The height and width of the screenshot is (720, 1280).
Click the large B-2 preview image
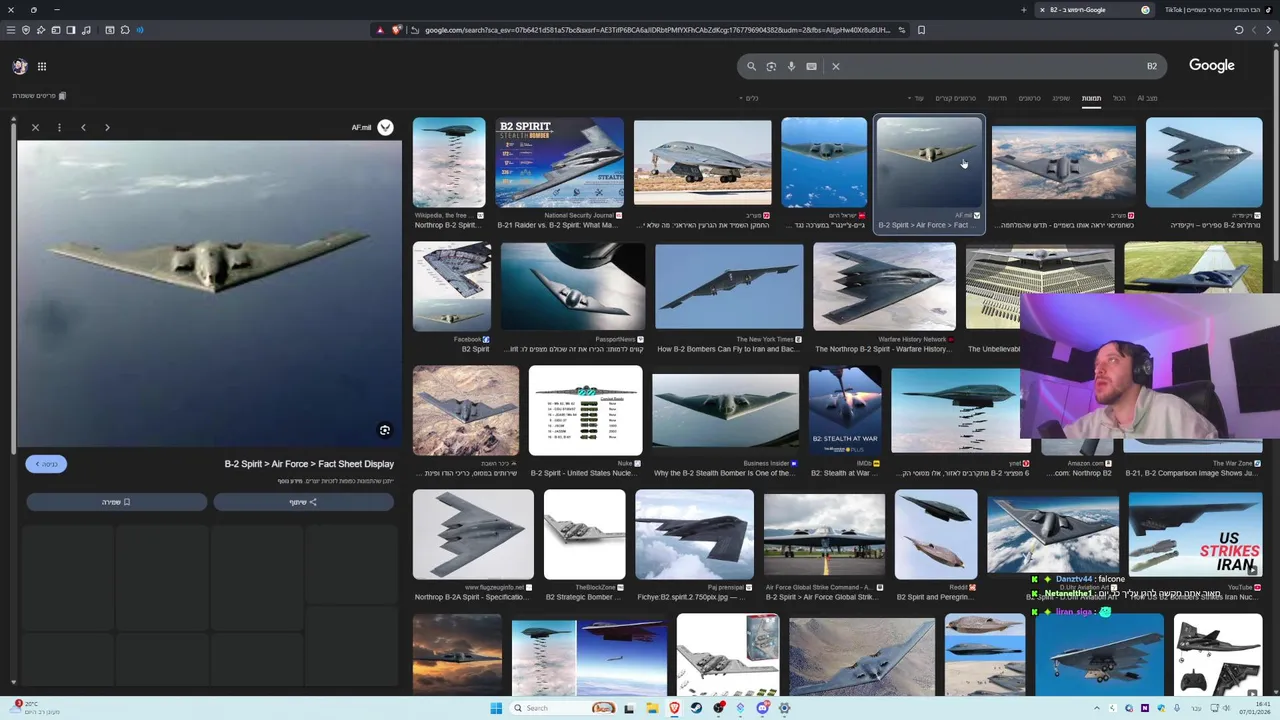pyautogui.click(x=209, y=293)
